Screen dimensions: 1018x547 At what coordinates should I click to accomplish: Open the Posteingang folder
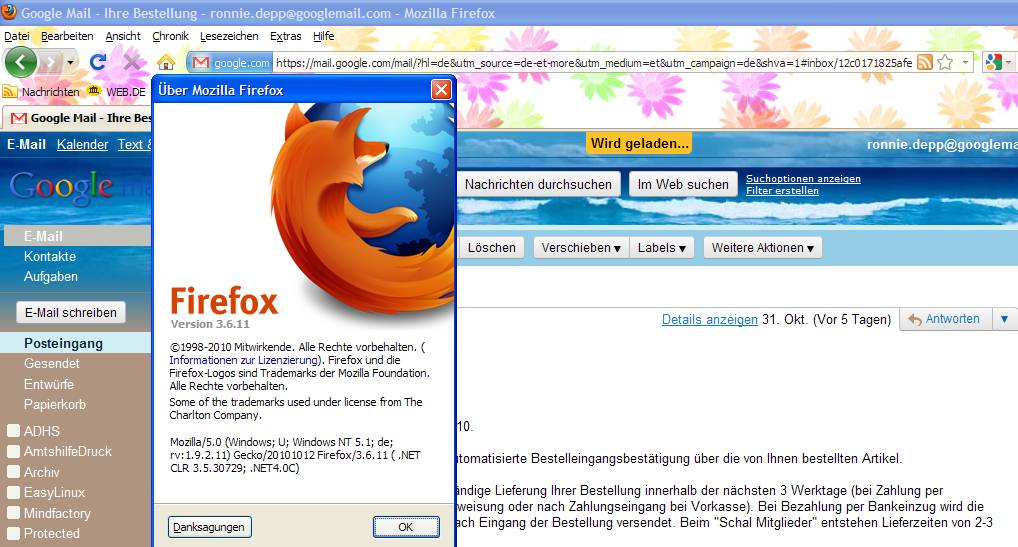point(63,343)
